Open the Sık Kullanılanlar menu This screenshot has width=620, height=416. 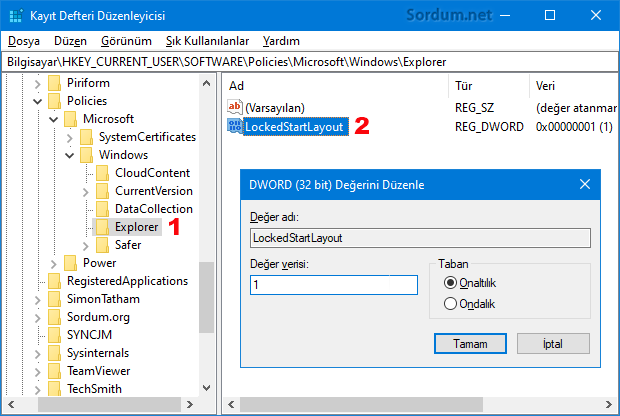click(x=207, y=41)
